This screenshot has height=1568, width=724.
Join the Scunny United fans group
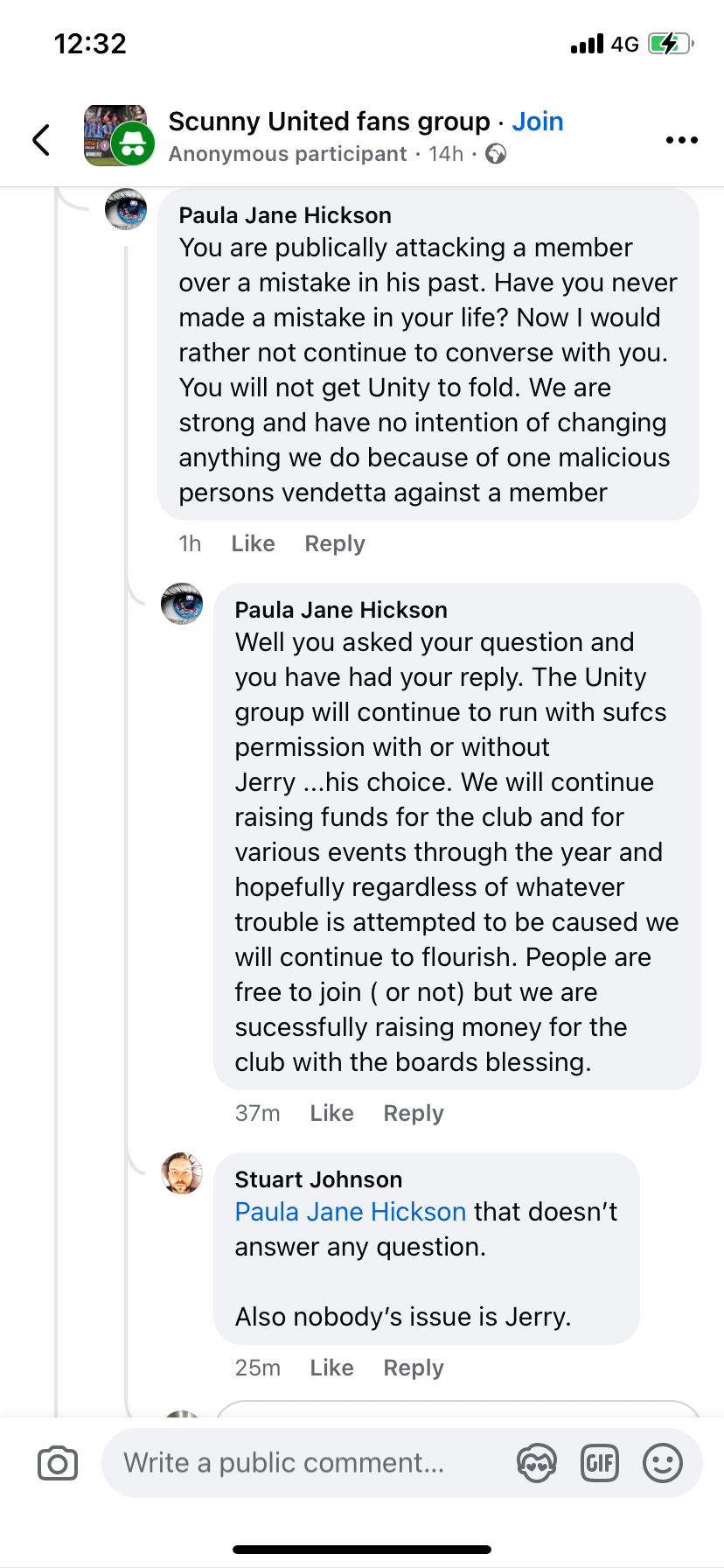(538, 122)
